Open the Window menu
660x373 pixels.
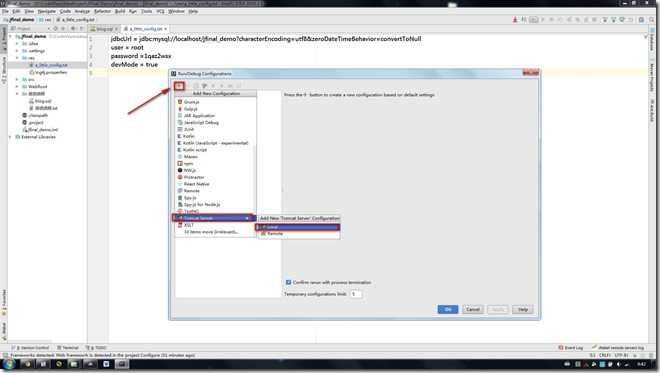pos(176,11)
